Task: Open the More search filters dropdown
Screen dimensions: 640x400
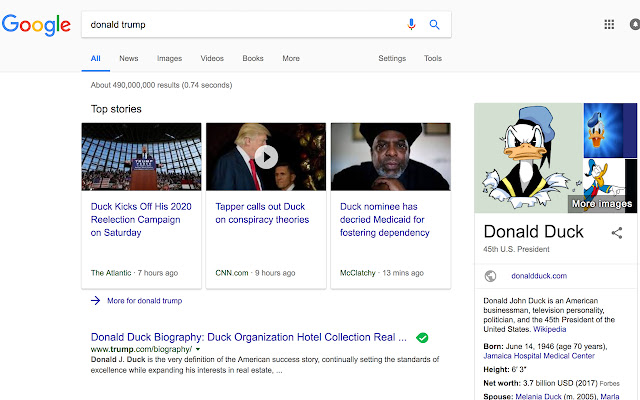Action: [x=291, y=59]
